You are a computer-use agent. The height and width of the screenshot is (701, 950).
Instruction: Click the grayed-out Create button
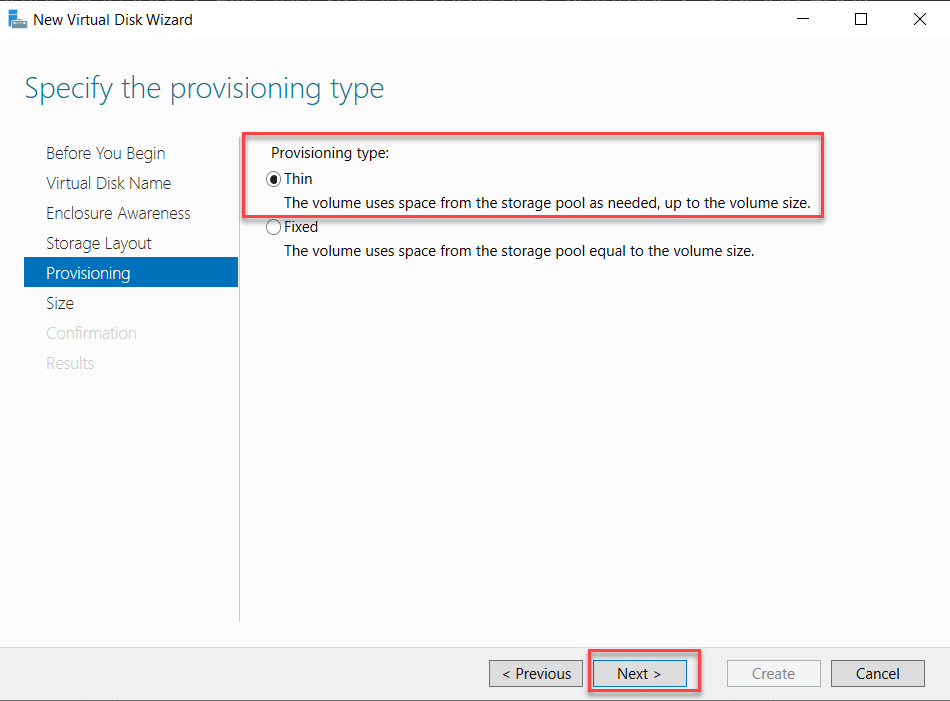point(774,673)
